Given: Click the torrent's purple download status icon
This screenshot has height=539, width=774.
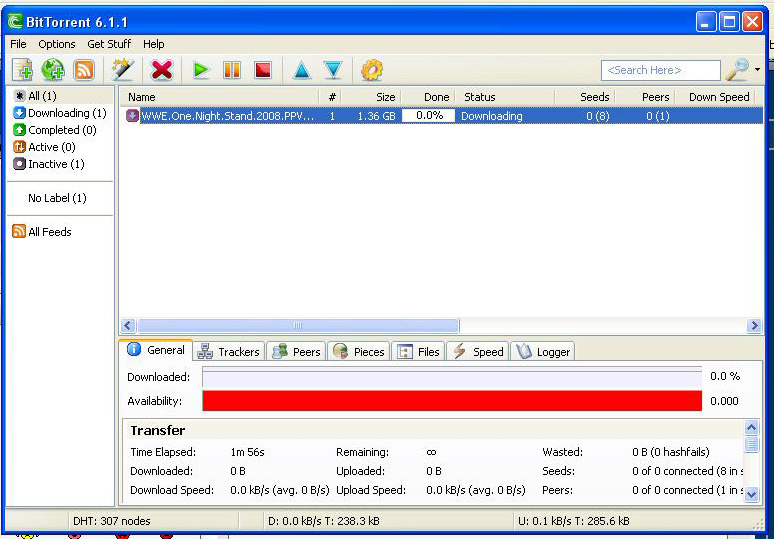Looking at the screenshot, I should (132, 116).
